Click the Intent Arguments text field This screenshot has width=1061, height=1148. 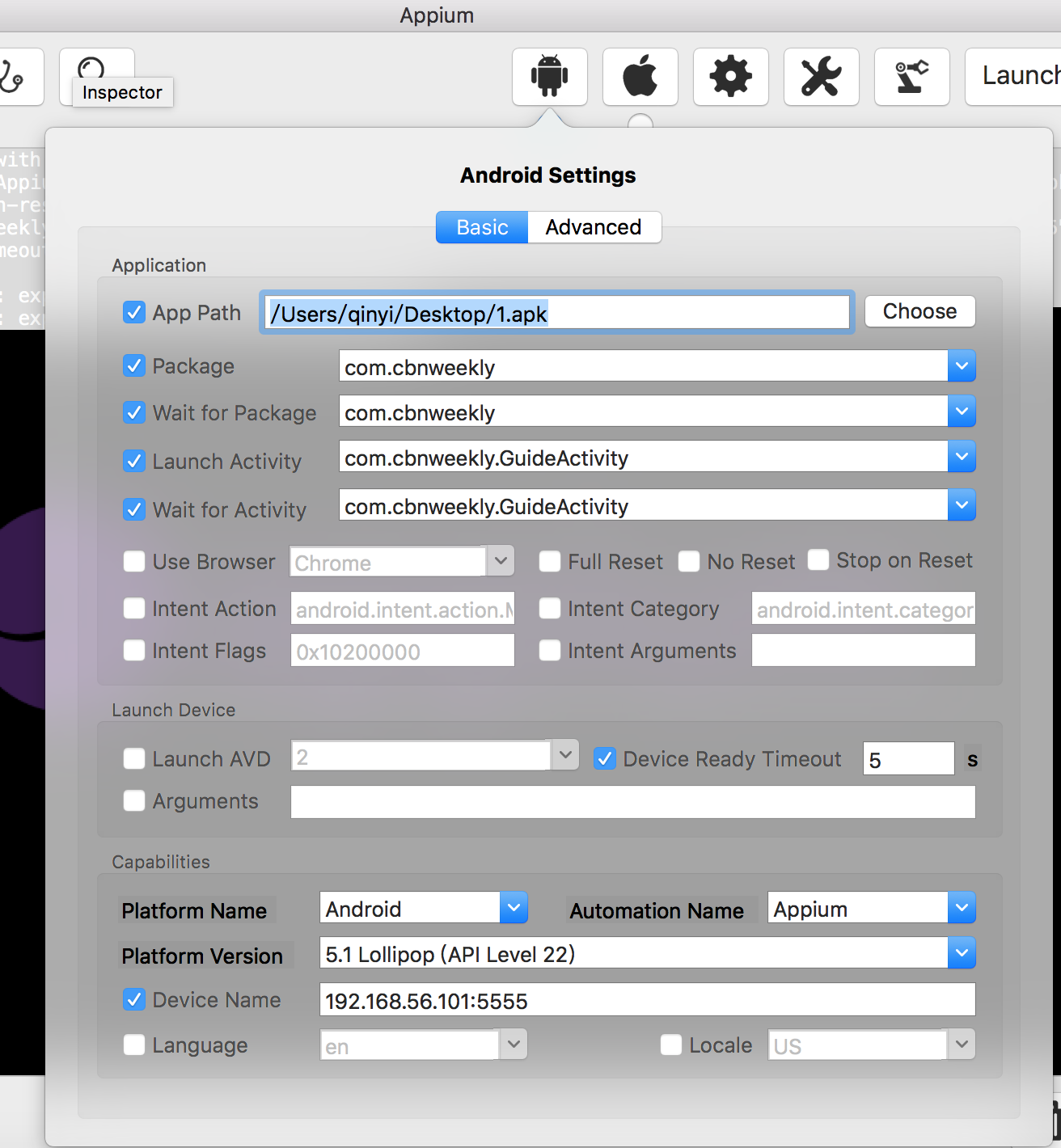pyautogui.click(x=864, y=650)
